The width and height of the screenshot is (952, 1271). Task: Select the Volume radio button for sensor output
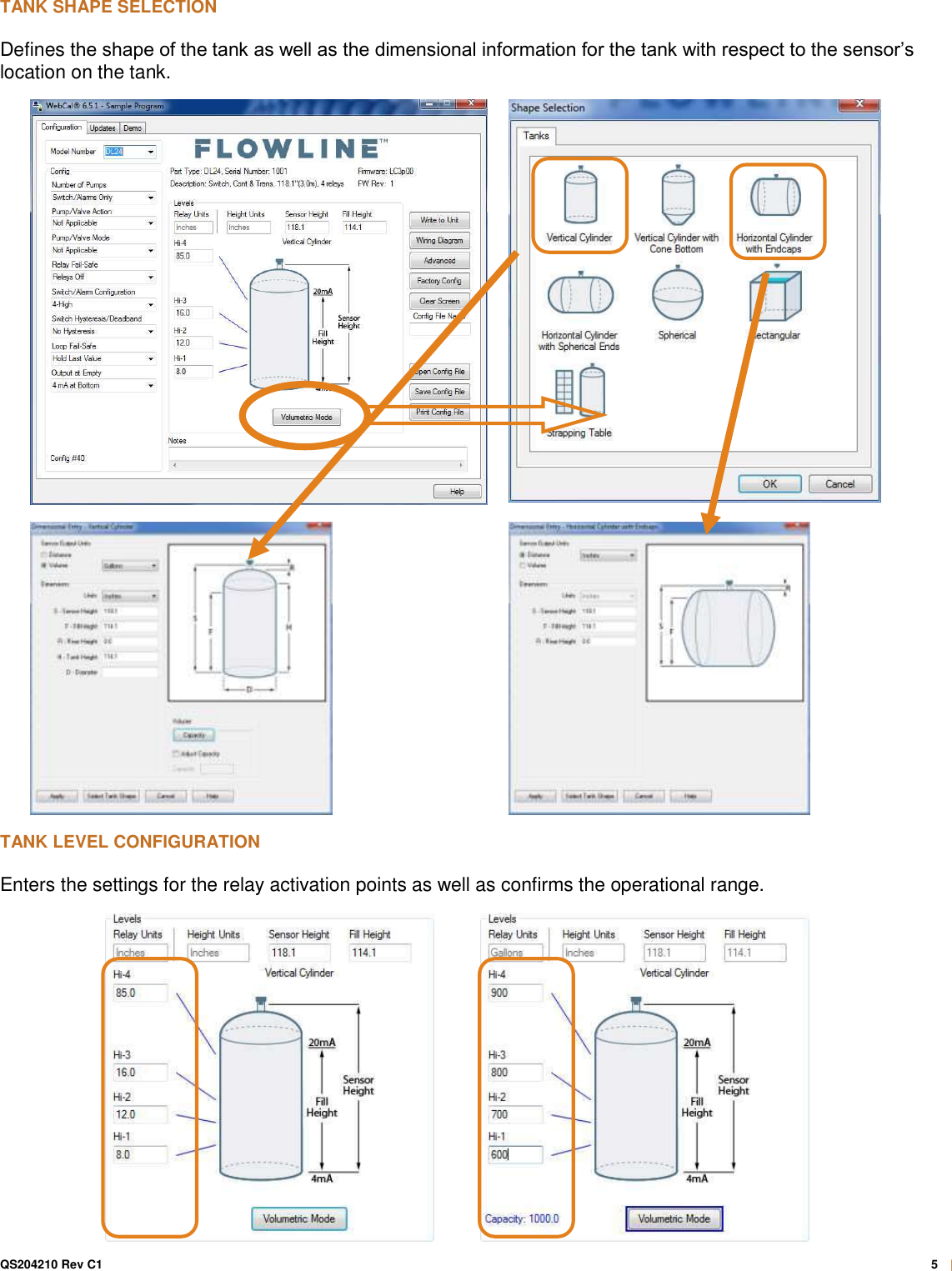[x=43, y=565]
